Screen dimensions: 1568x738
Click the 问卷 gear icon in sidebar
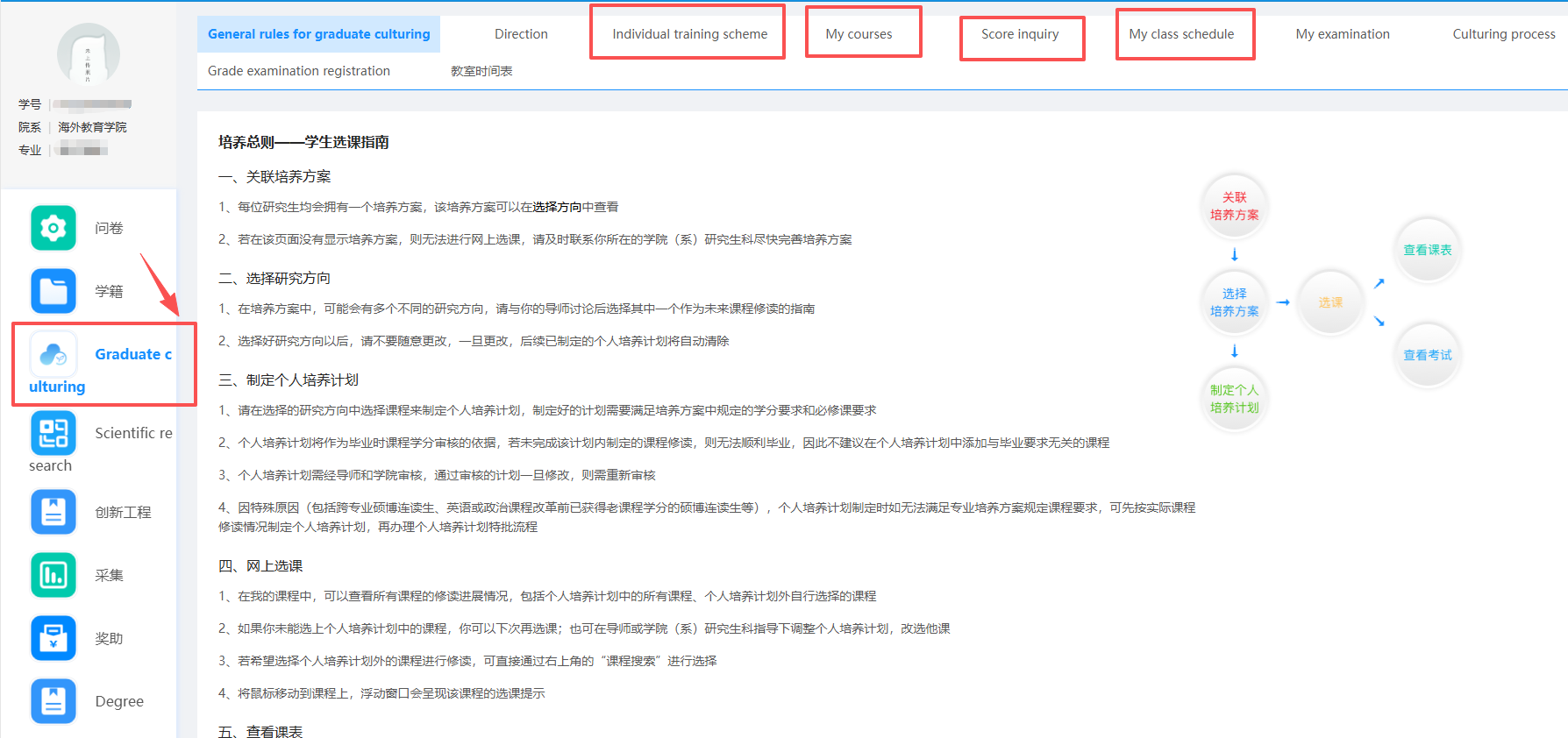53,228
